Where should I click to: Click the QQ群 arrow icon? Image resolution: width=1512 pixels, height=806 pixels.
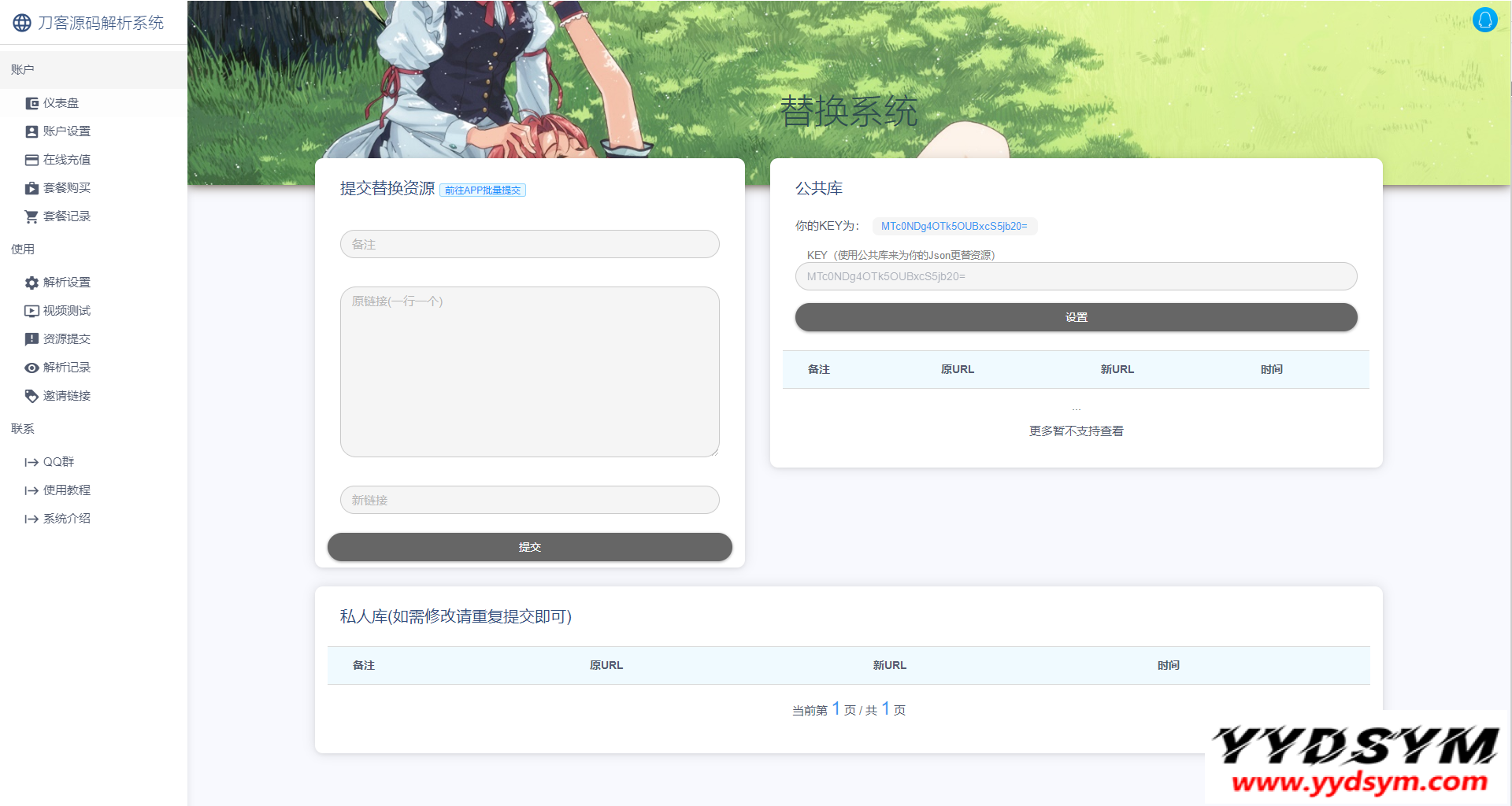coord(31,462)
